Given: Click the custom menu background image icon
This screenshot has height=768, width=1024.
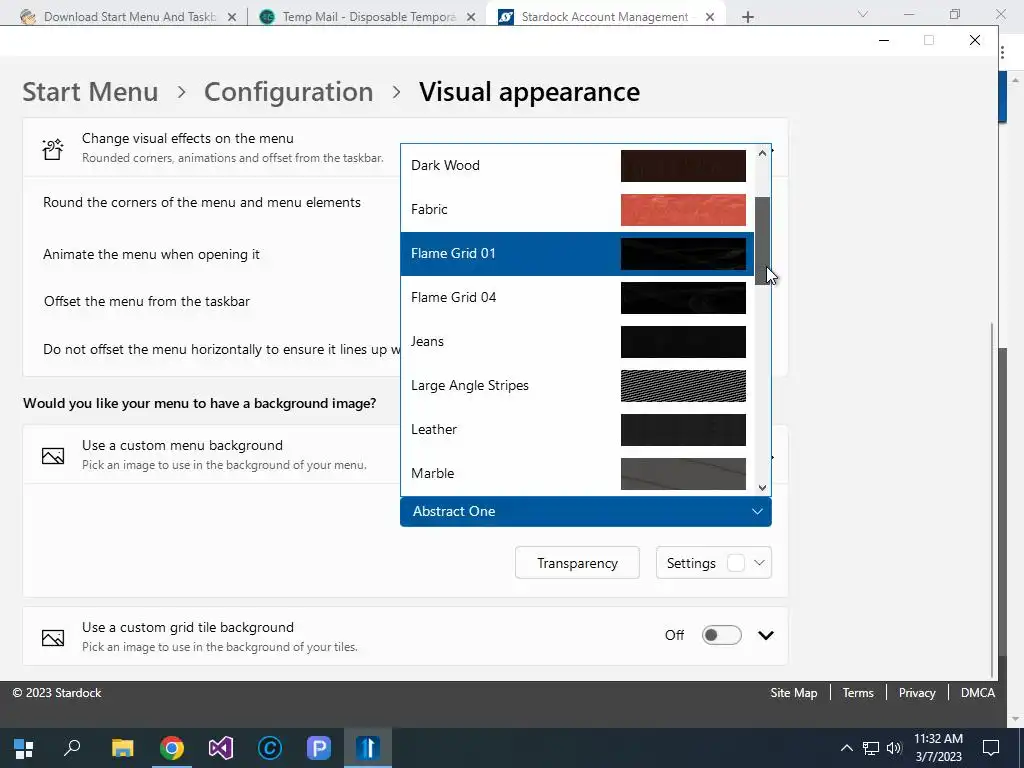Looking at the screenshot, I should click(53, 456).
